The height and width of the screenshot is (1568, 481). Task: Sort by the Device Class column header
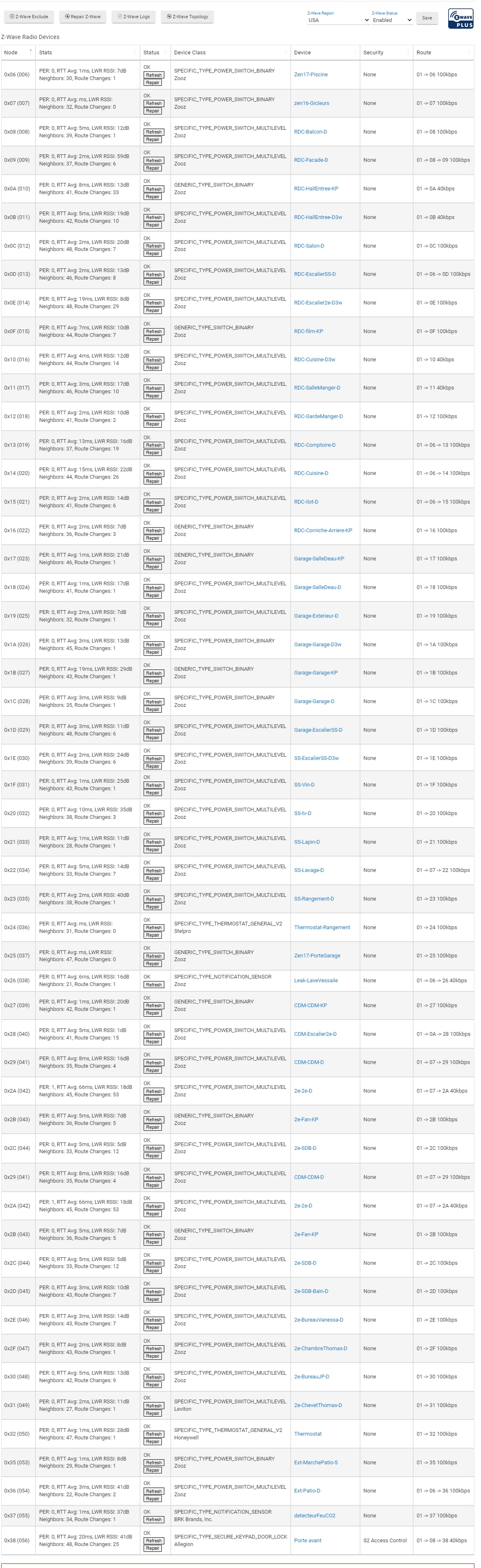(x=230, y=52)
